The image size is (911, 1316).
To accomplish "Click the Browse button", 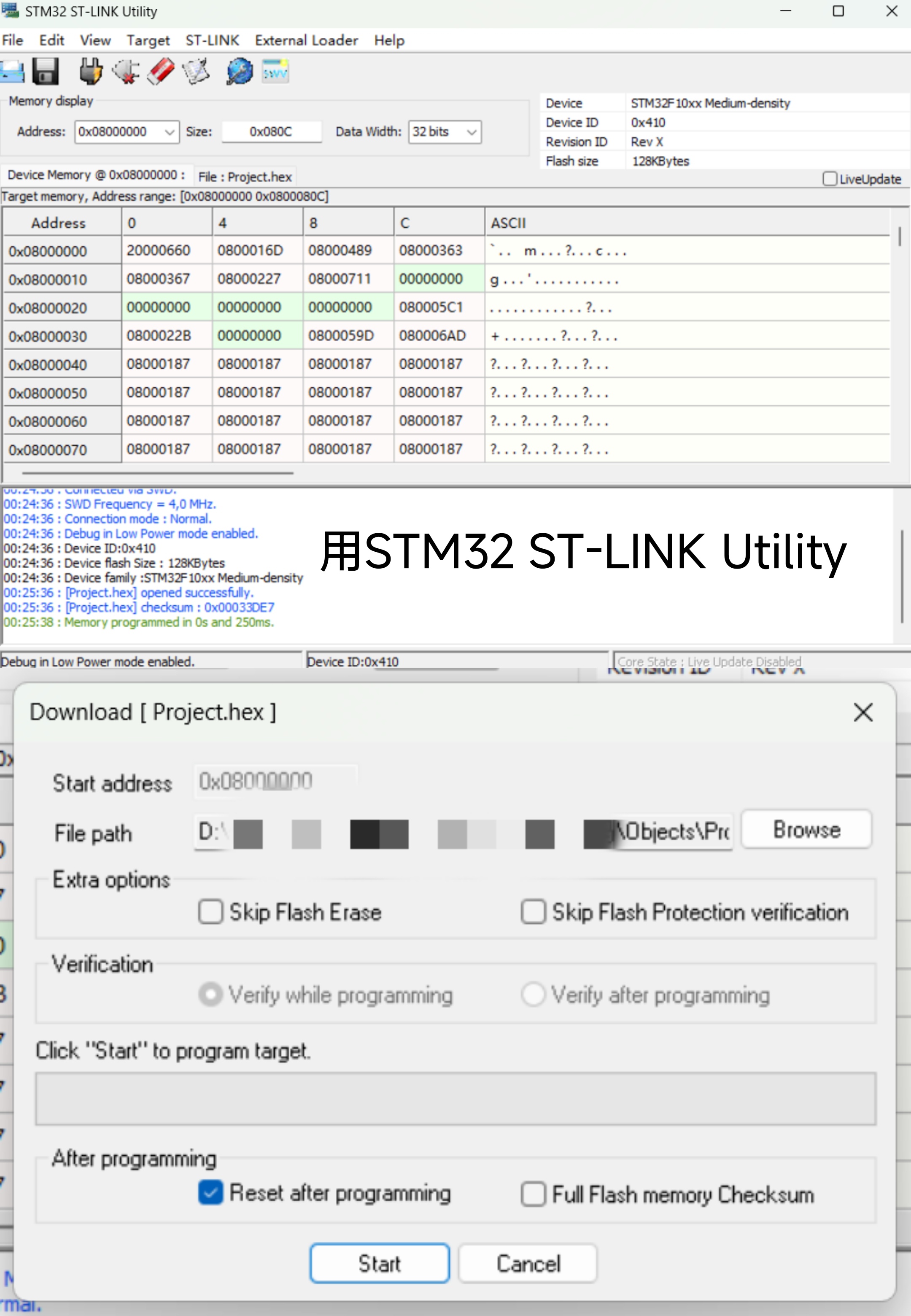I will 806,830.
